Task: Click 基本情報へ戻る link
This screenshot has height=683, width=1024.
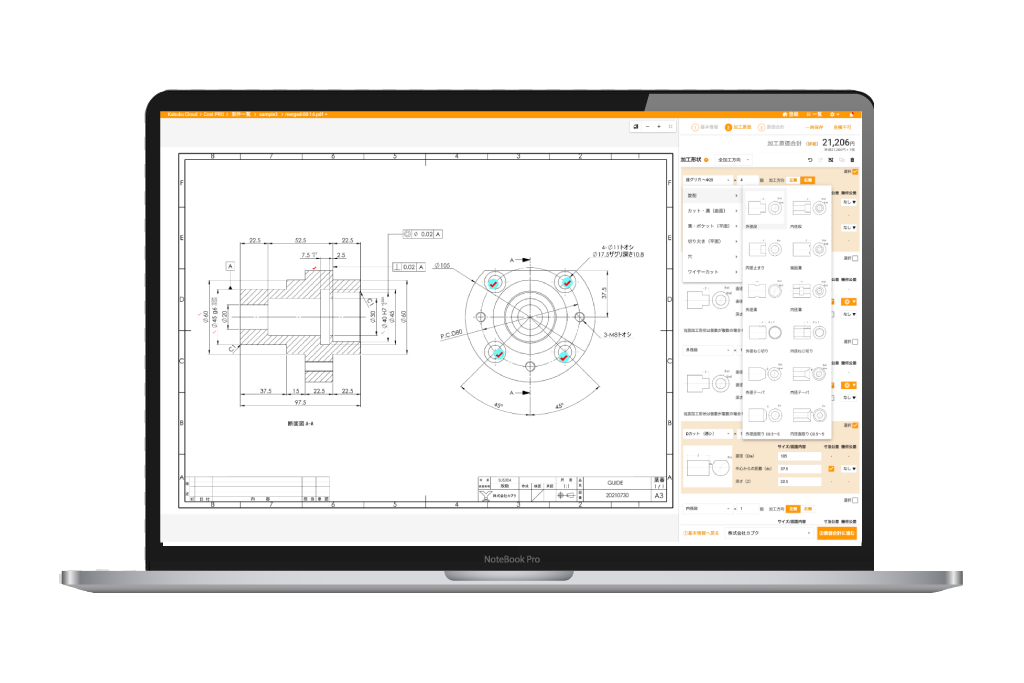Action: pyautogui.click(x=701, y=533)
